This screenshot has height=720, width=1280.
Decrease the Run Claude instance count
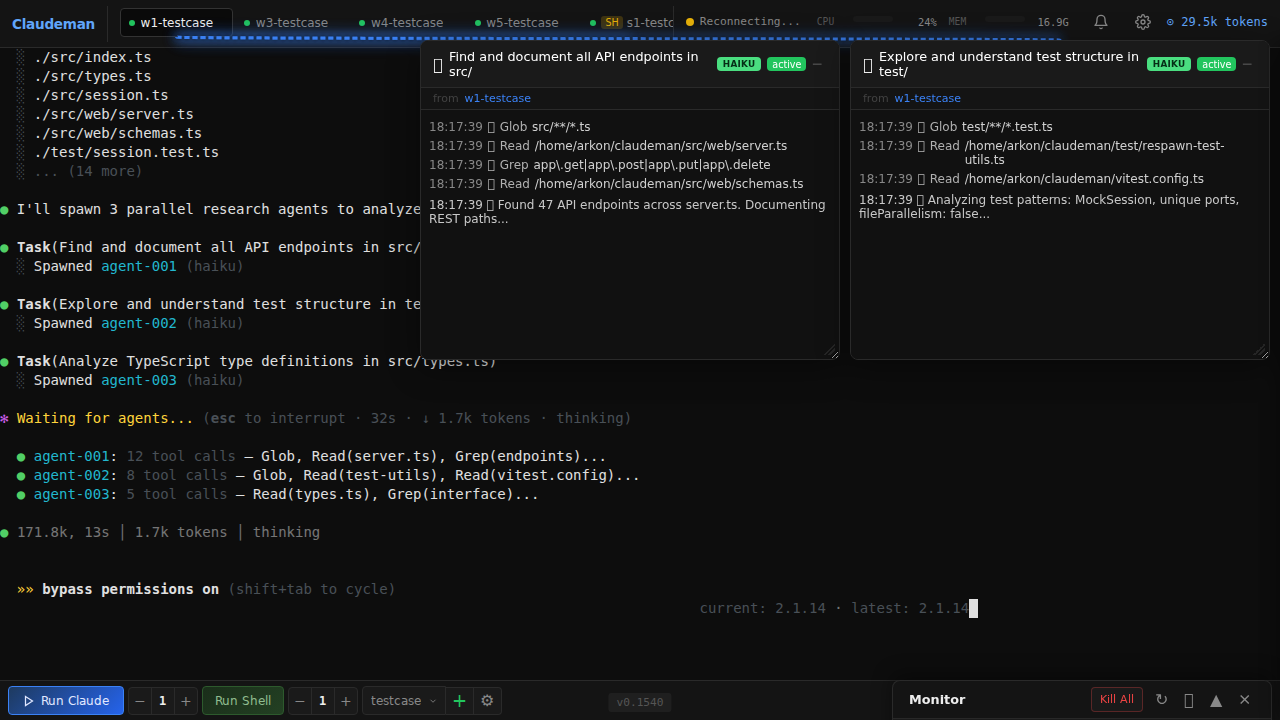coord(140,701)
